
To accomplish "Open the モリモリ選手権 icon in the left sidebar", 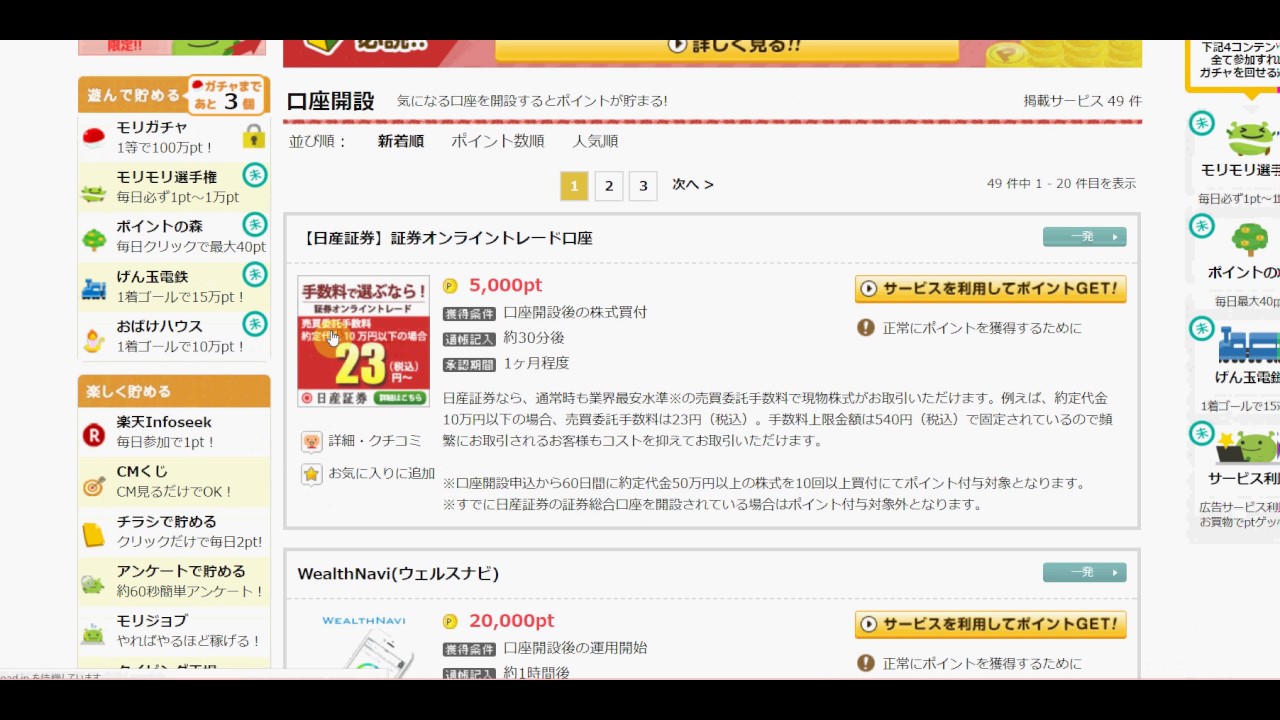I will 94,192.
